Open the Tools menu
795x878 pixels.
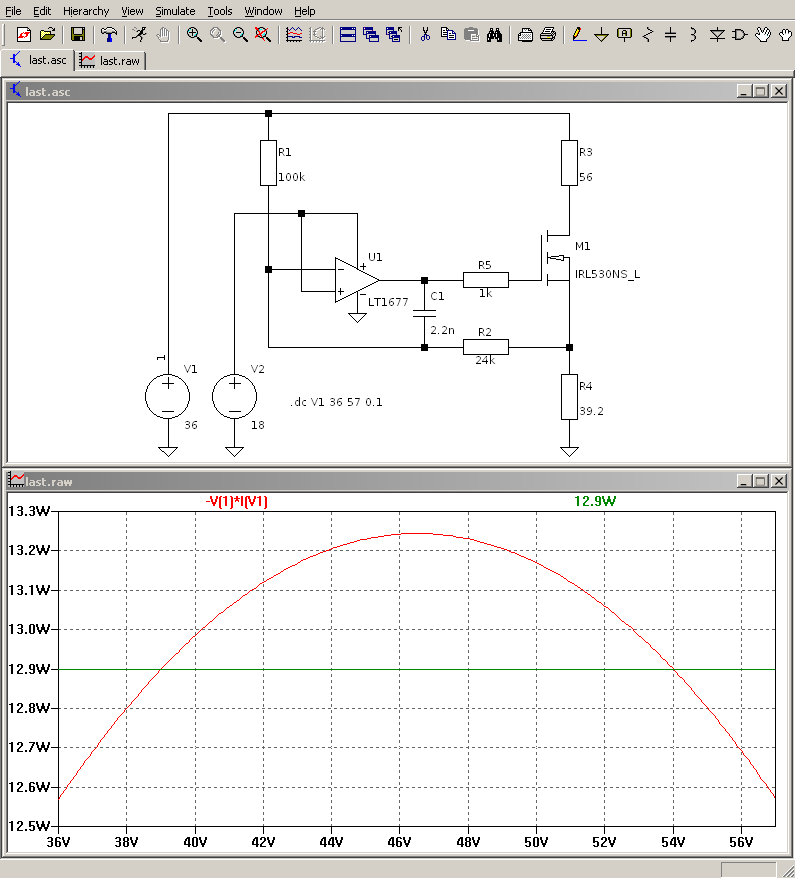pos(219,11)
